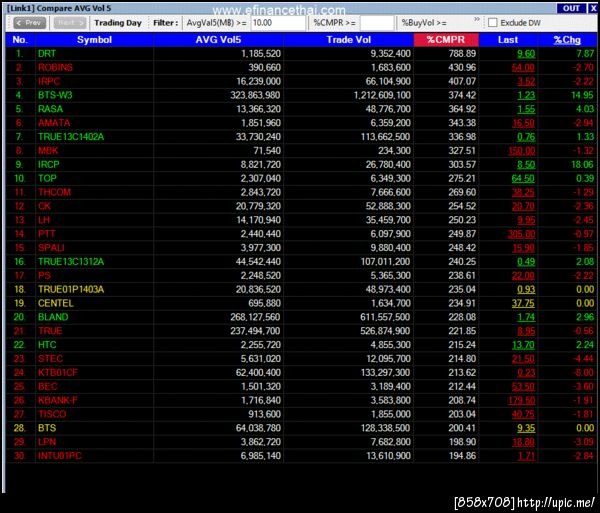Go back with the Prev button
The width and height of the screenshot is (600, 513).
pos(29,23)
